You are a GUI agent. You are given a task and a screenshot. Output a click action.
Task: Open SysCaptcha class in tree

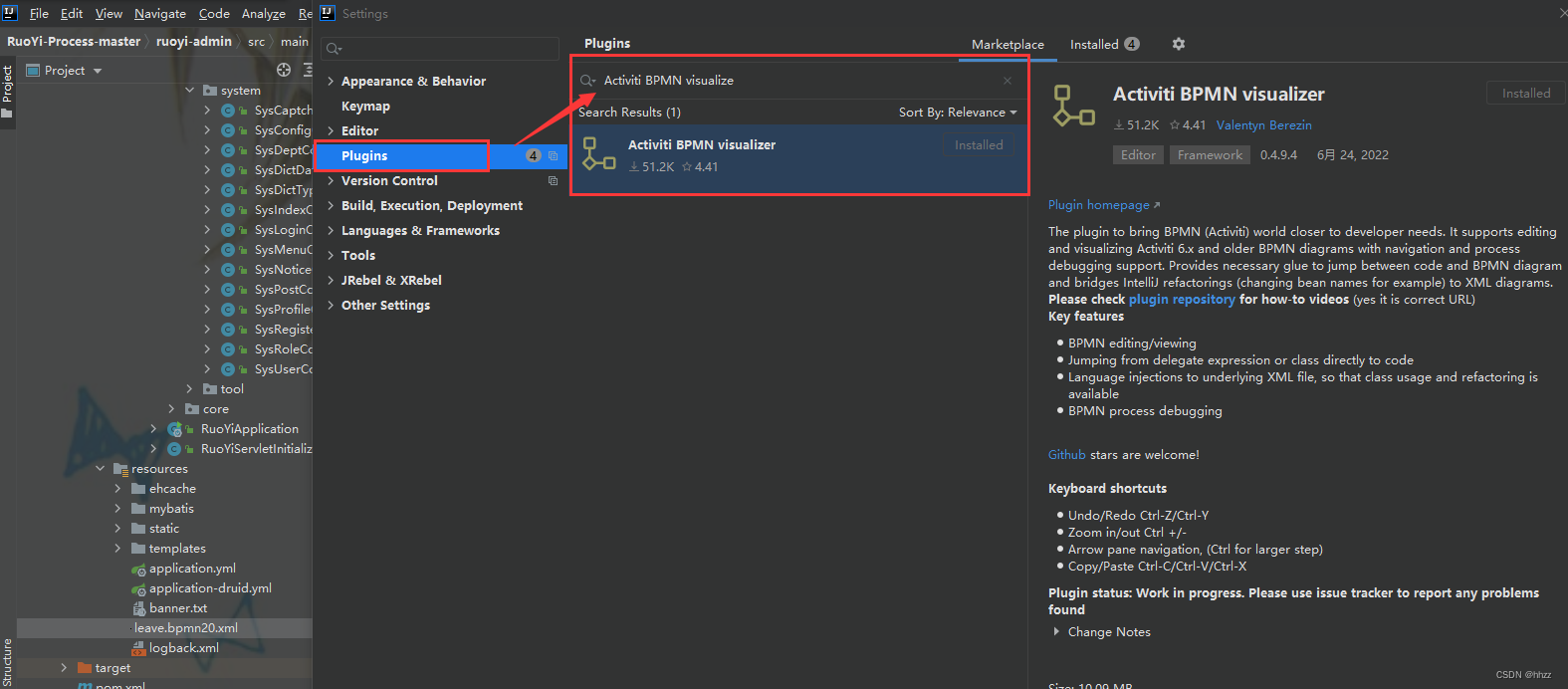[283, 111]
